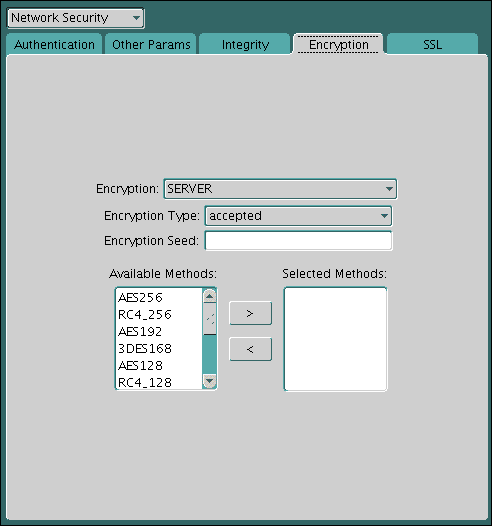Click the < remove-from-selected button
Image resolution: width=492 pixels, height=526 pixels.
click(x=251, y=349)
